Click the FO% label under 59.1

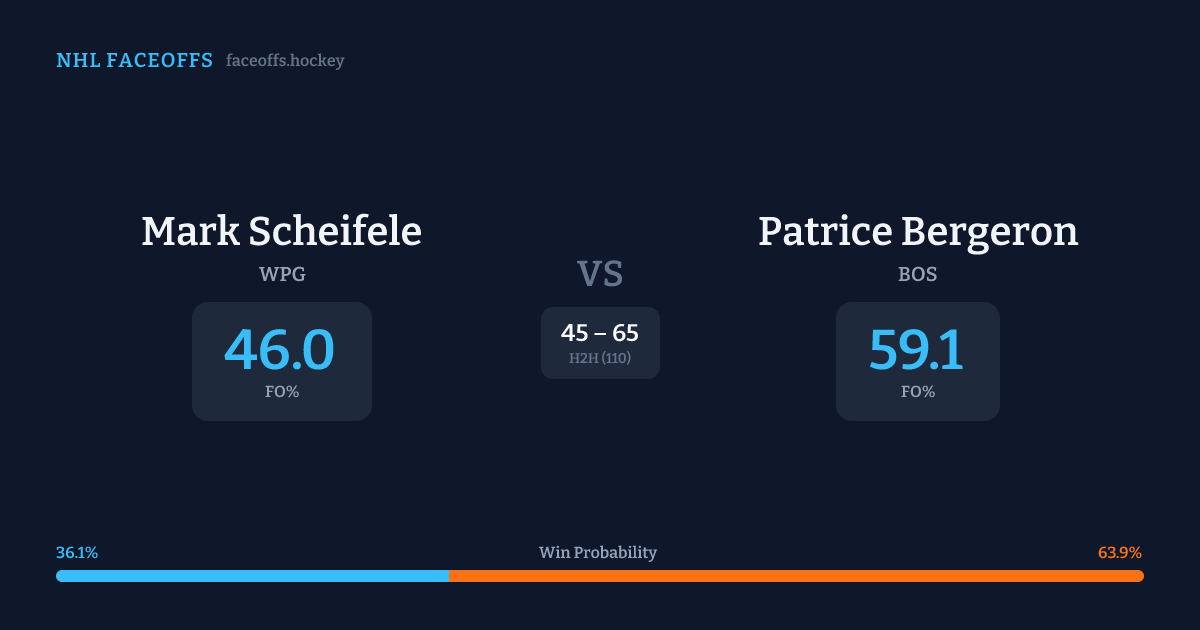pos(917,392)
